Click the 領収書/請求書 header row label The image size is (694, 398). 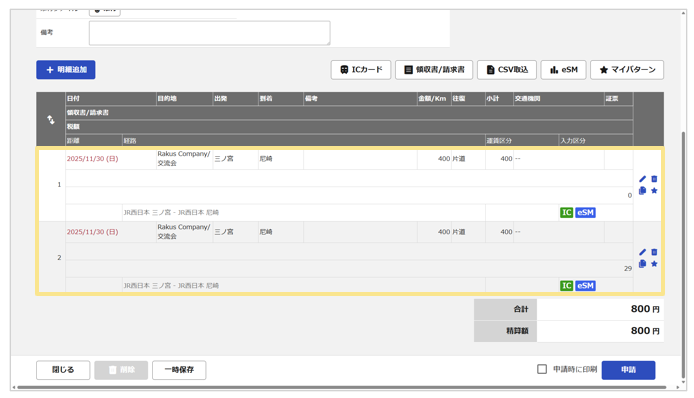pyautogui.click(x=88, y=112)
